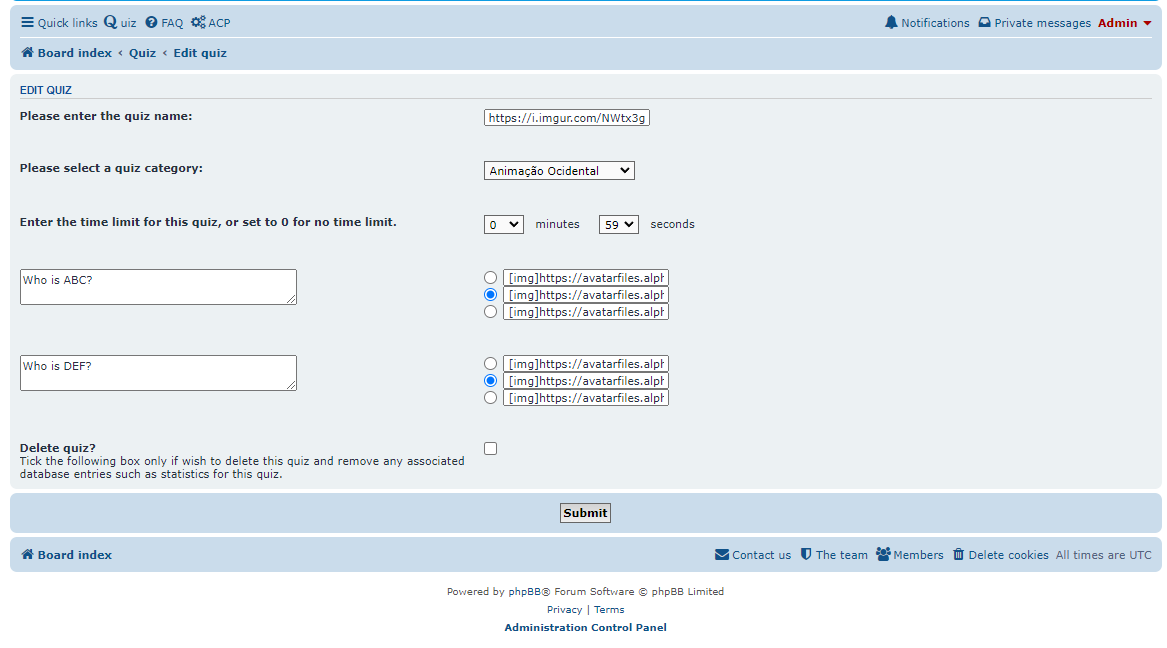This screenshot has width=1167, height=648.
Task: Open Quiz link in top navbar
Action: 120,22
